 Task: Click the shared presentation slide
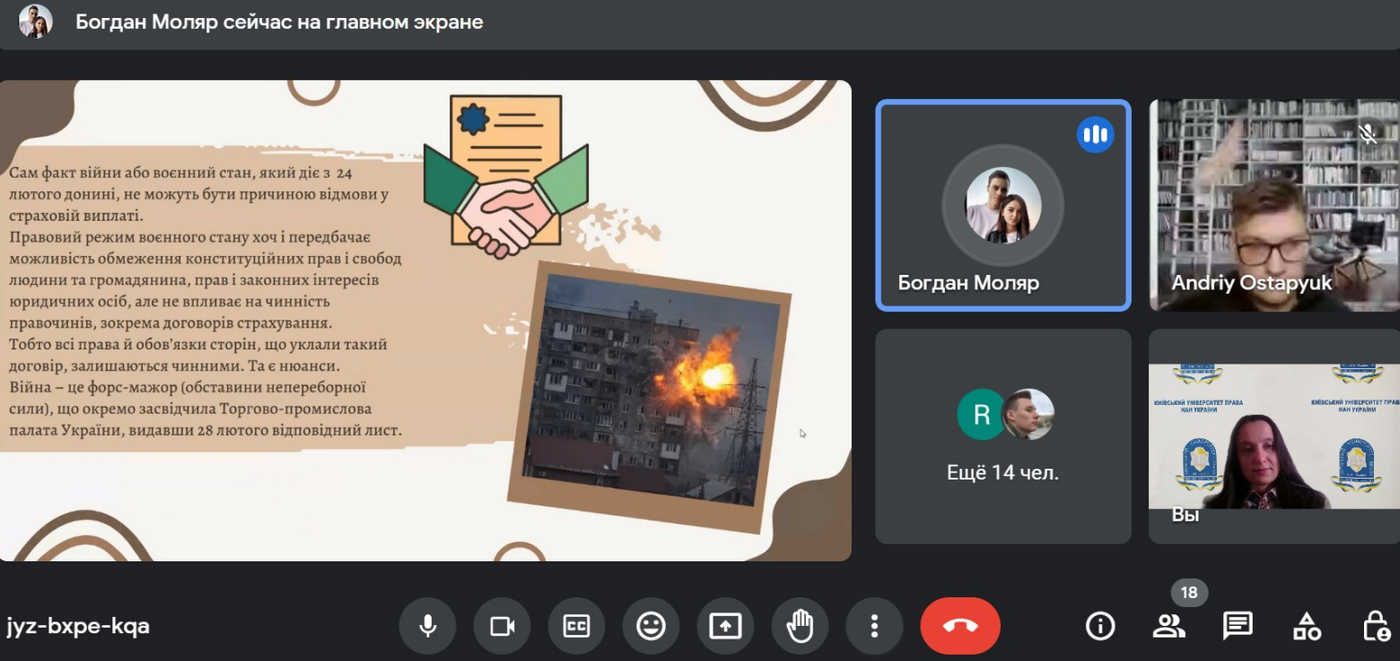[x=425, y=320]
